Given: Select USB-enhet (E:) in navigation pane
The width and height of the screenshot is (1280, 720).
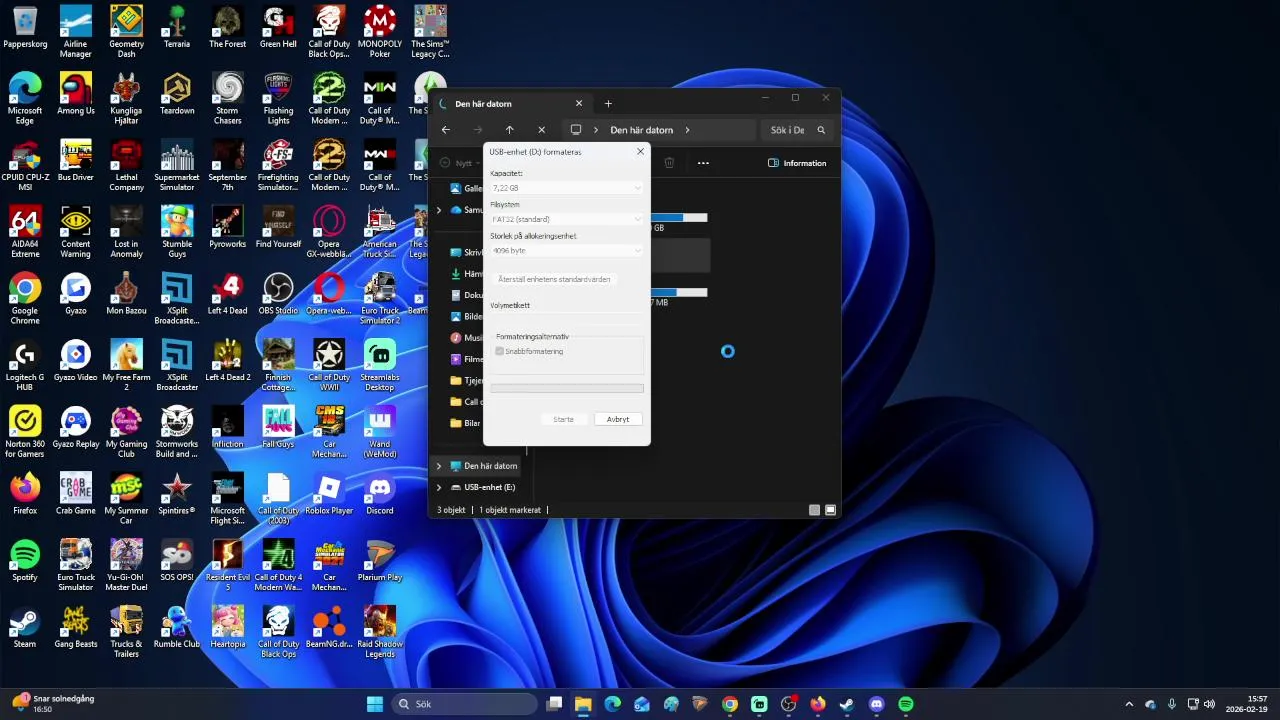Looking at the screenshot, I should coord(489,487).
